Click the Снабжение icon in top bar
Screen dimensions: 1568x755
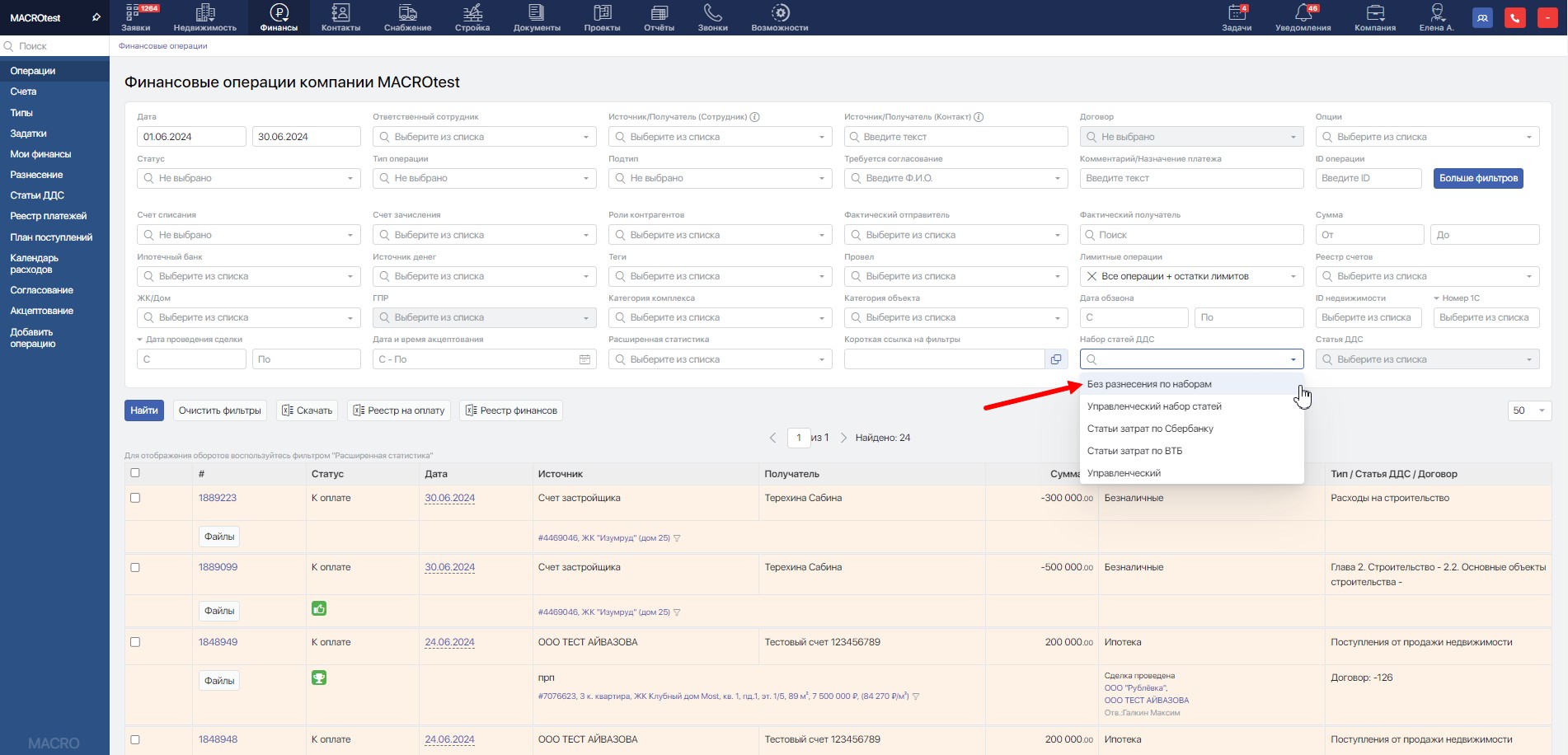(407, 13)
